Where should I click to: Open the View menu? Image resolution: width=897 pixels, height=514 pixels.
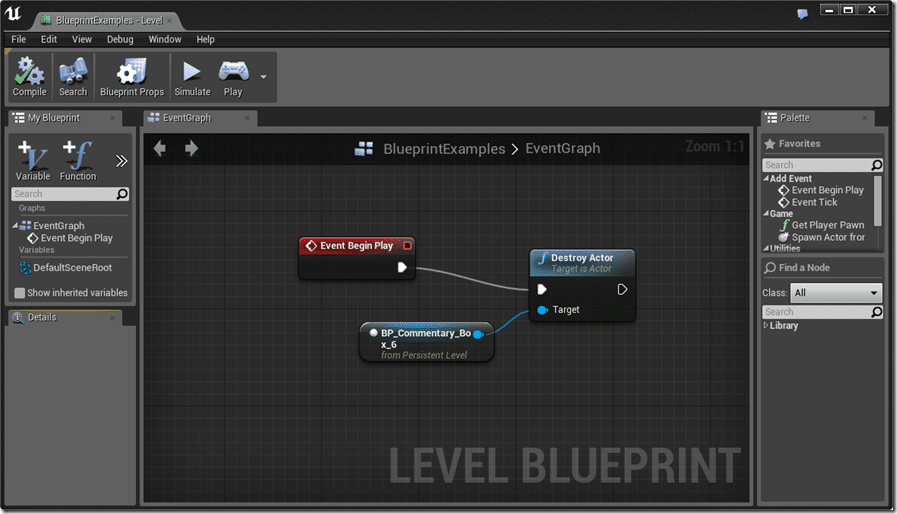82,39
